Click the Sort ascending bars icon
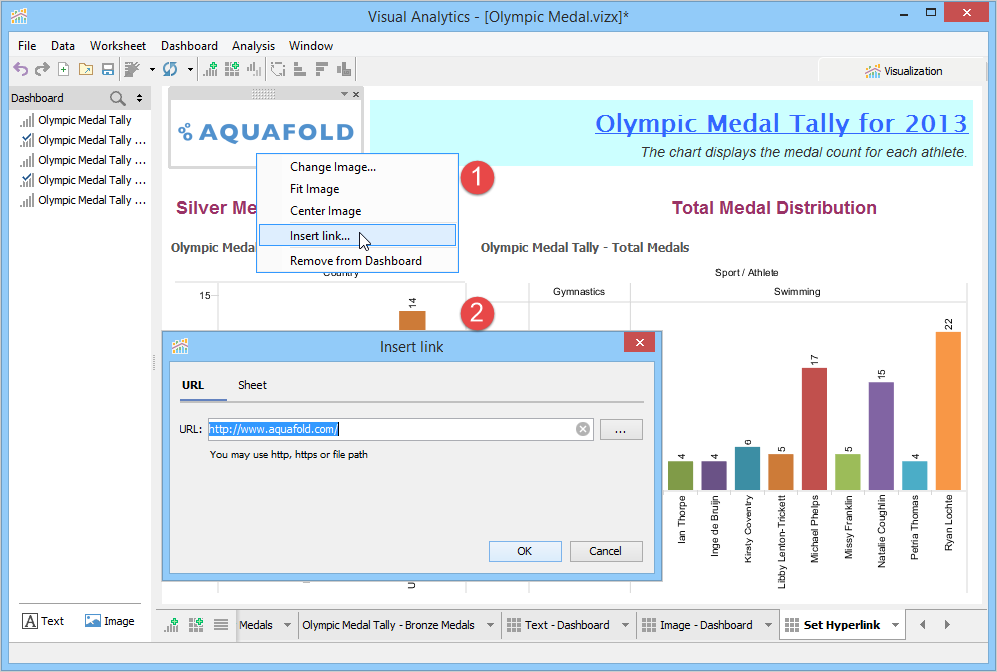 coord(299,69)
